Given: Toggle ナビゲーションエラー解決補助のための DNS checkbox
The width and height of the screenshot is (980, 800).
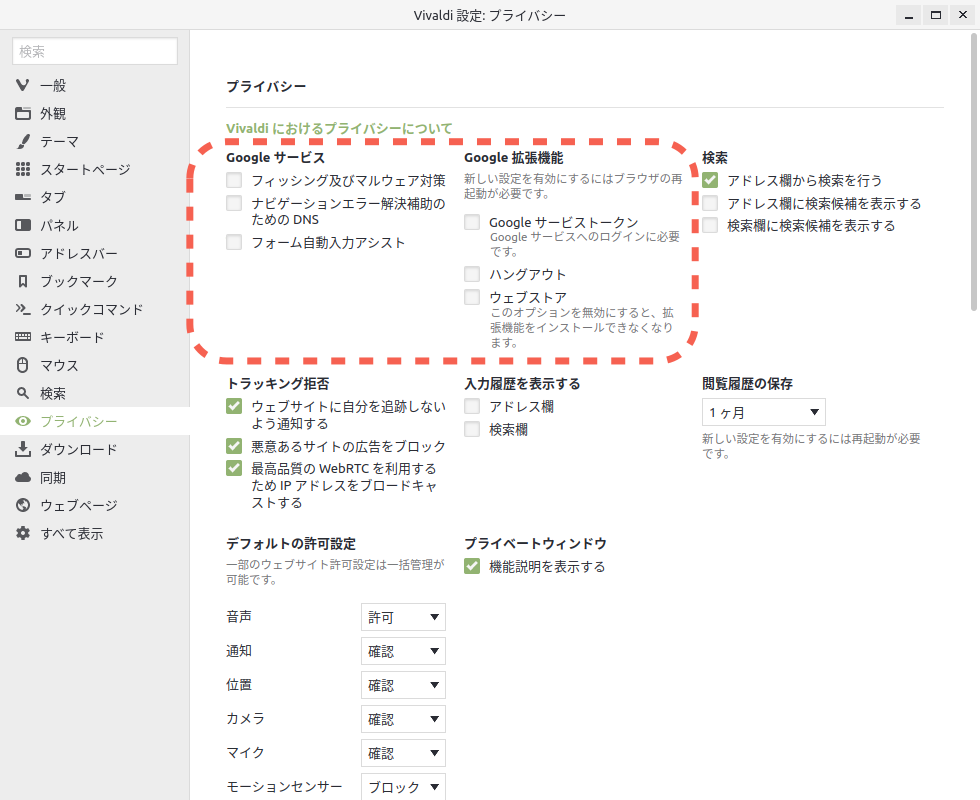Looking at the screenshot, I should click(234, 203).
